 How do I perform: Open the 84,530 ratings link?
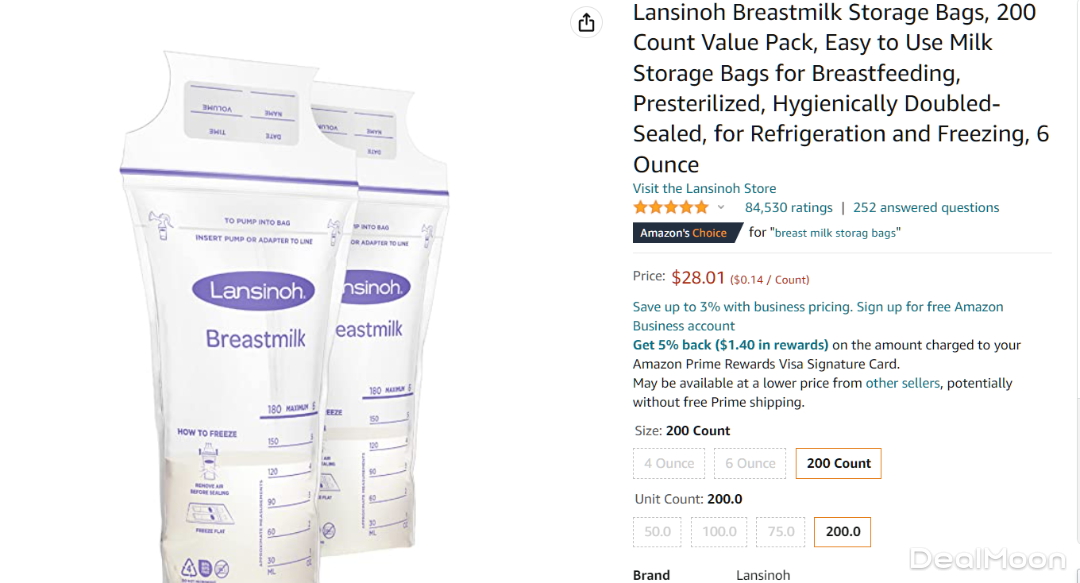788,208
